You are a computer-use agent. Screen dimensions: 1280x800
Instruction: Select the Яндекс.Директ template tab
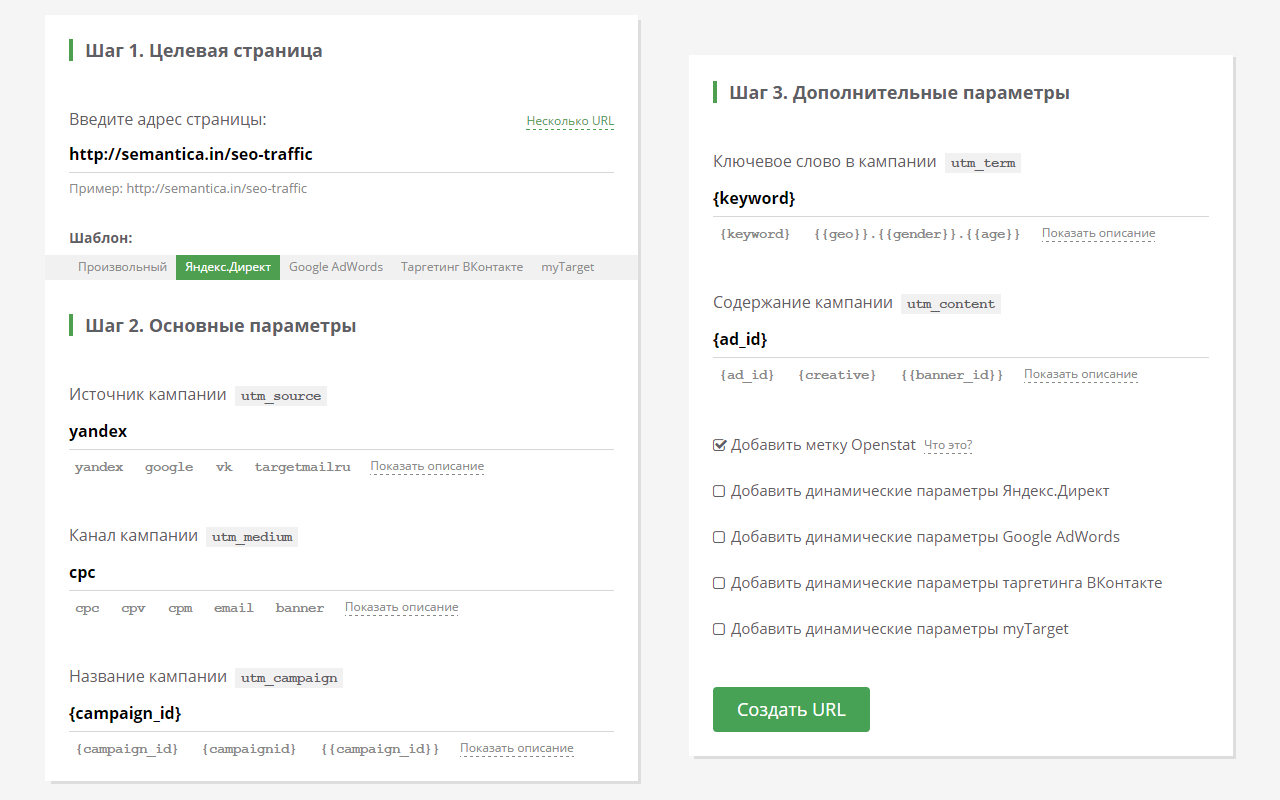228,267
